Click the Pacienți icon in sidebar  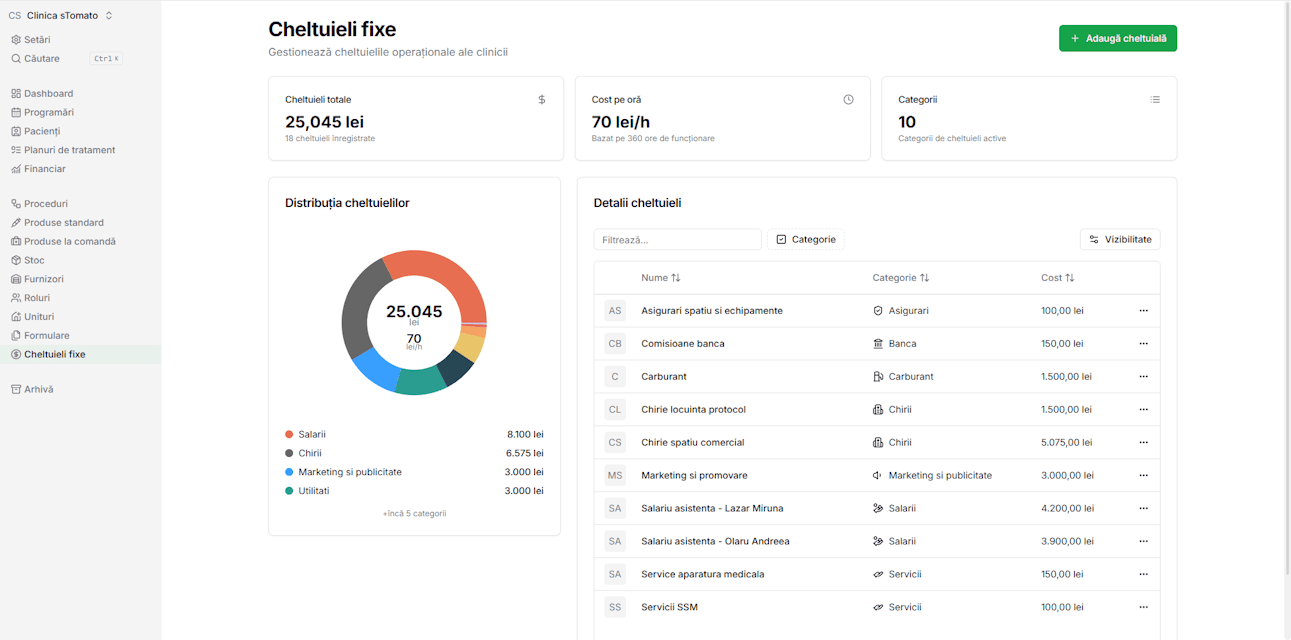16,131
